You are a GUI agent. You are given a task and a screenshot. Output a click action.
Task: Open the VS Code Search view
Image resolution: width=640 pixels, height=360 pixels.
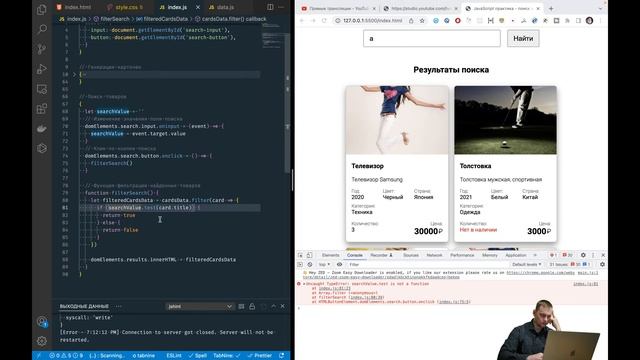pos(42,29)
